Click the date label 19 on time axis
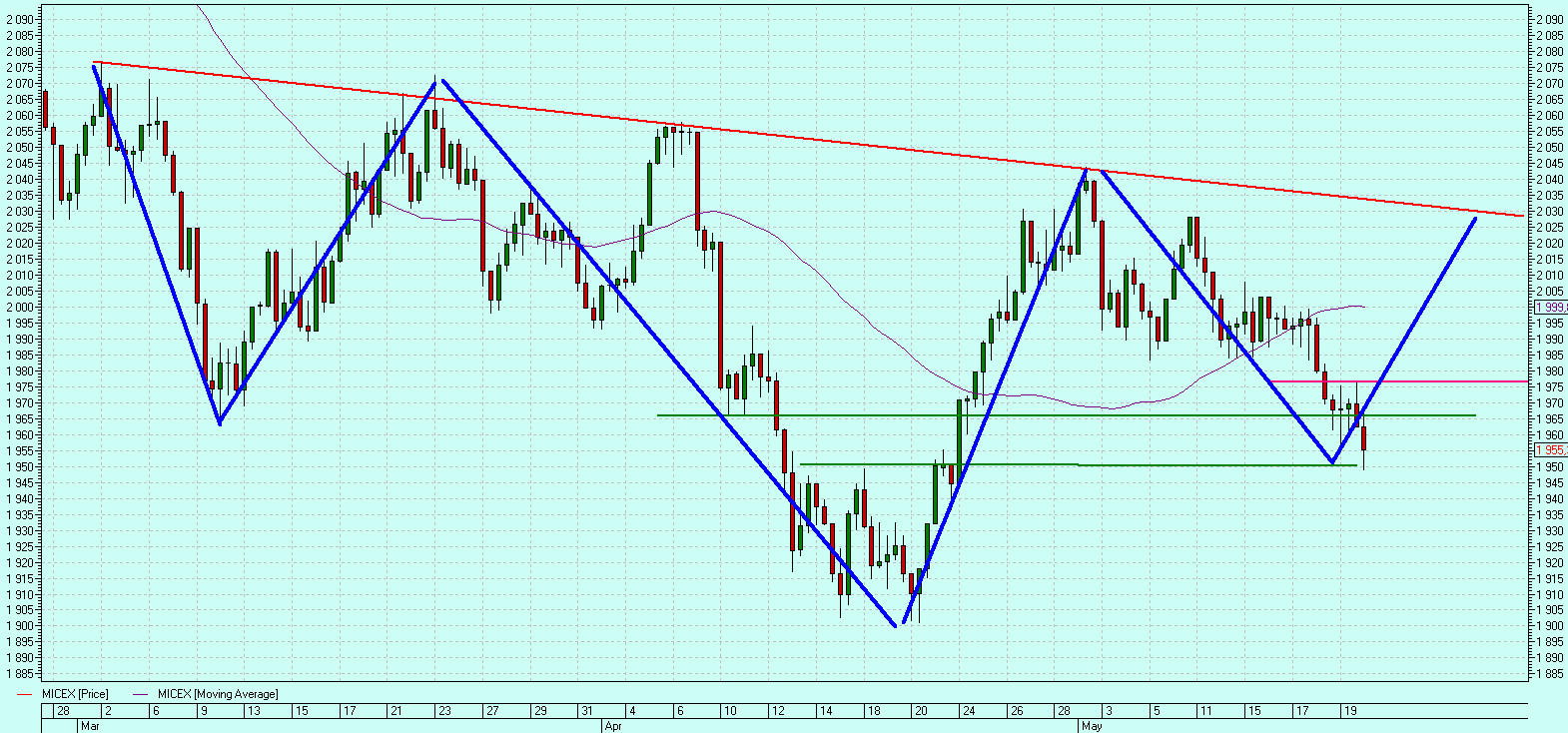 (x=1350, y=711)
